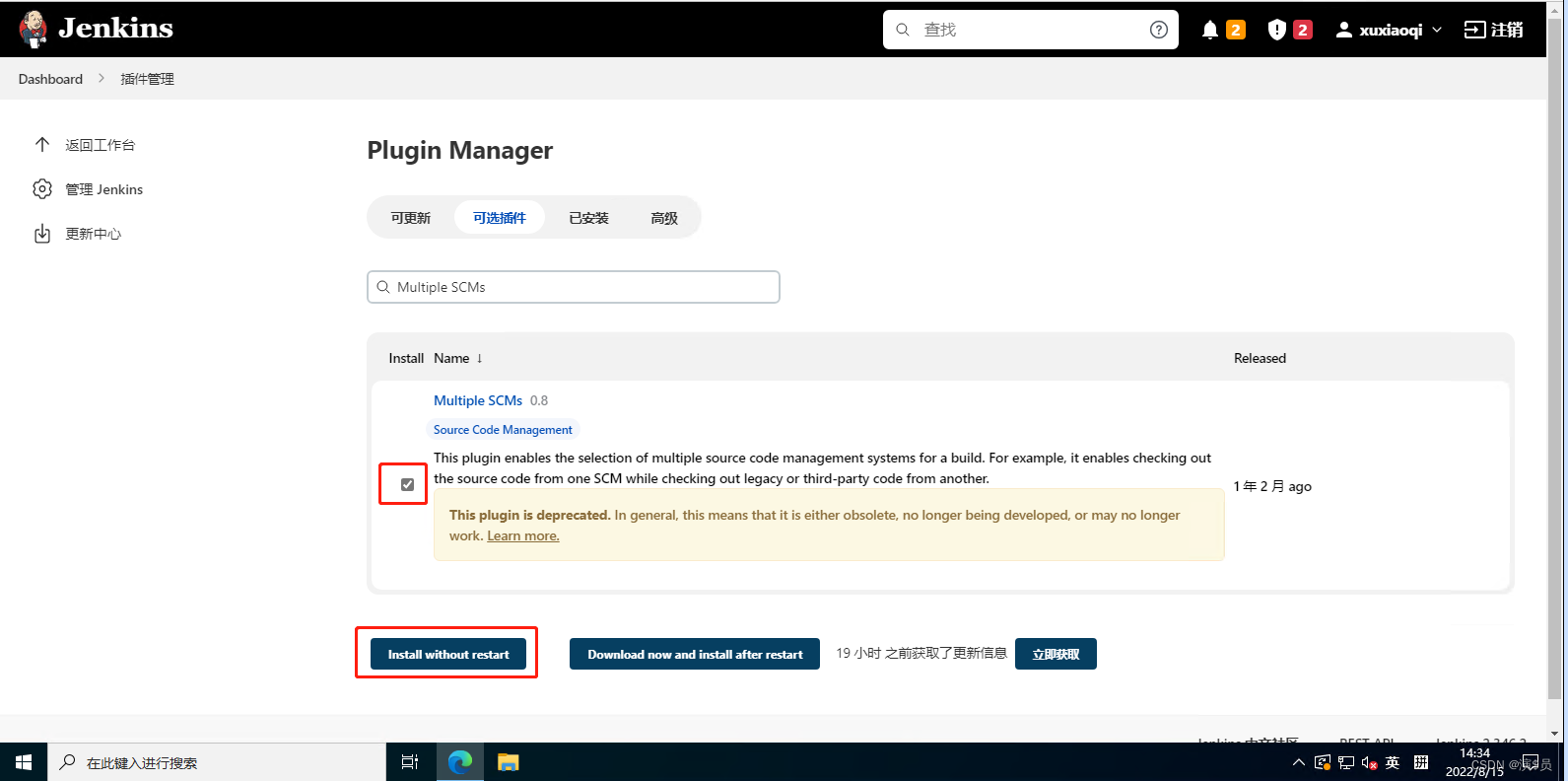The width and height of the screenshot is (1568, 781).
Task: Expand the user dropdown chevron
Action: click(1437, 30)
